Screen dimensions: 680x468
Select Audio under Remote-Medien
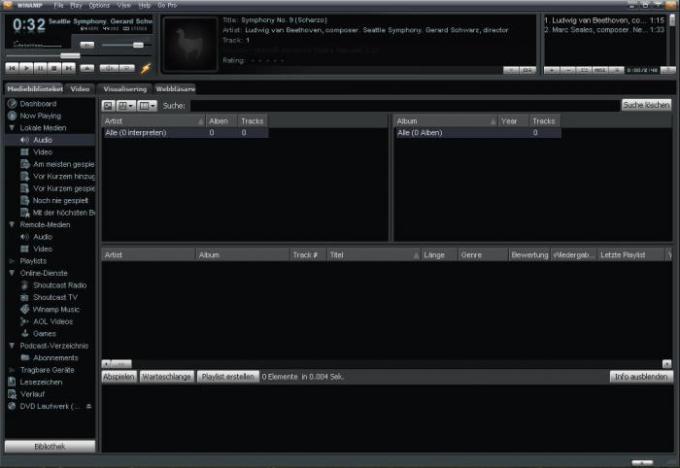42,237
